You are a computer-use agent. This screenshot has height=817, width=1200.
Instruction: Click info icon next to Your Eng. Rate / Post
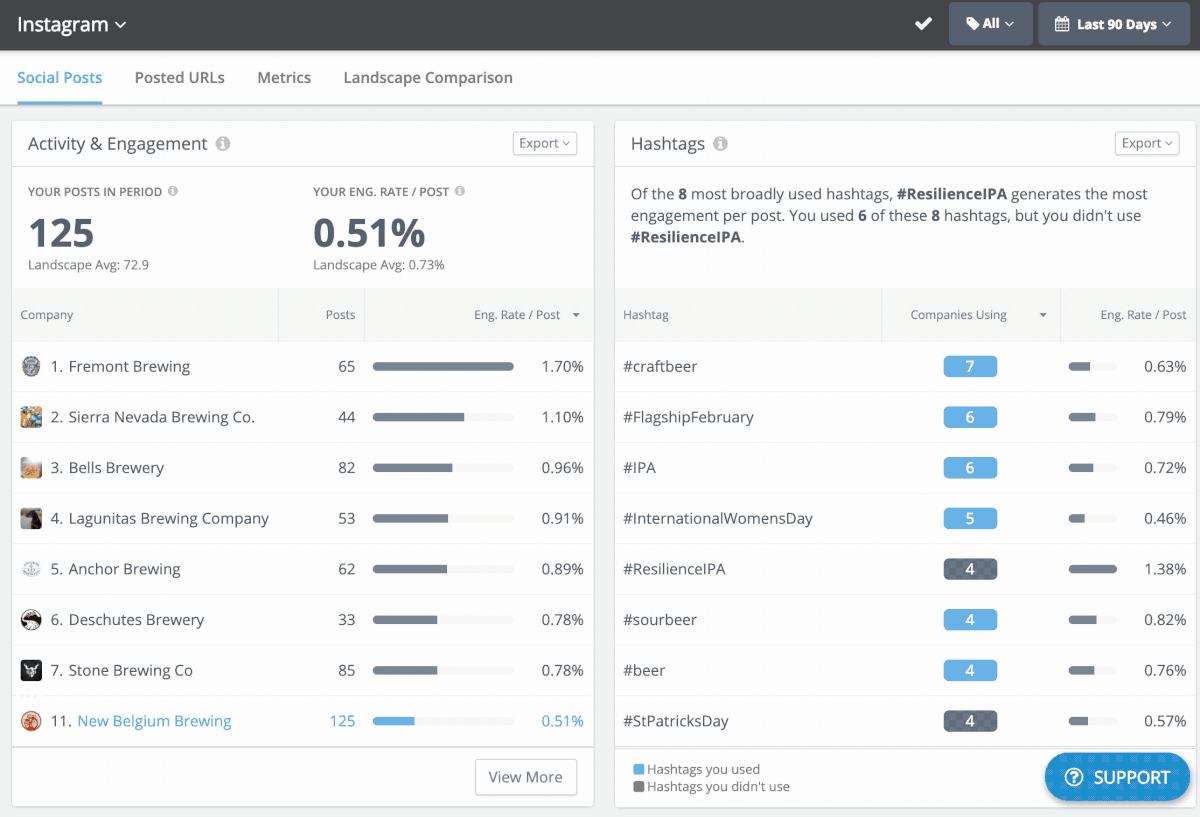460,191
